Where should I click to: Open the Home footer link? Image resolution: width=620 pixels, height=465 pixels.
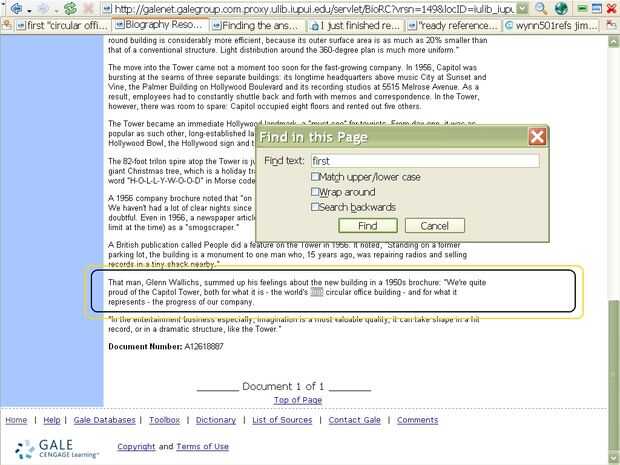tap(16, 420)
